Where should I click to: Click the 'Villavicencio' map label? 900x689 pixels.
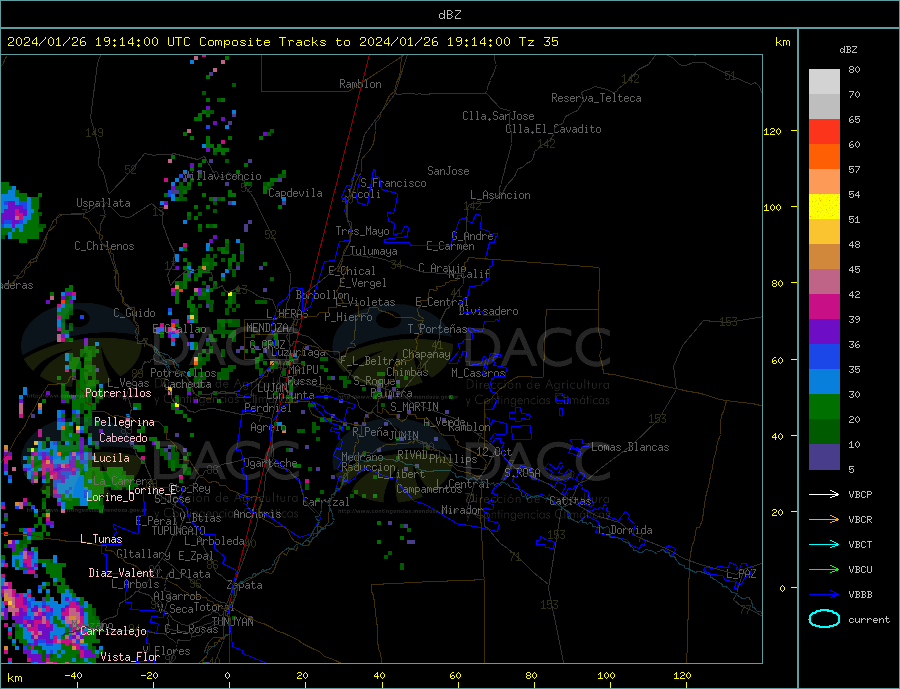[223, 176]
